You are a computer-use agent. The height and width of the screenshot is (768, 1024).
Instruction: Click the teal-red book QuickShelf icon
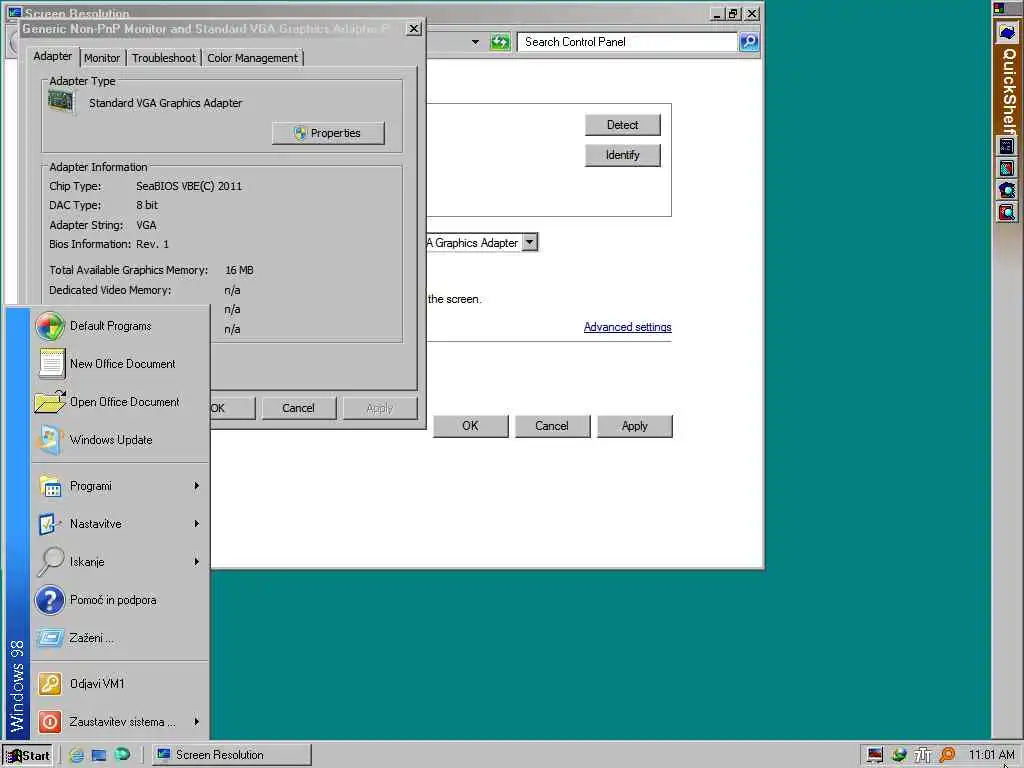[1006, 168]
